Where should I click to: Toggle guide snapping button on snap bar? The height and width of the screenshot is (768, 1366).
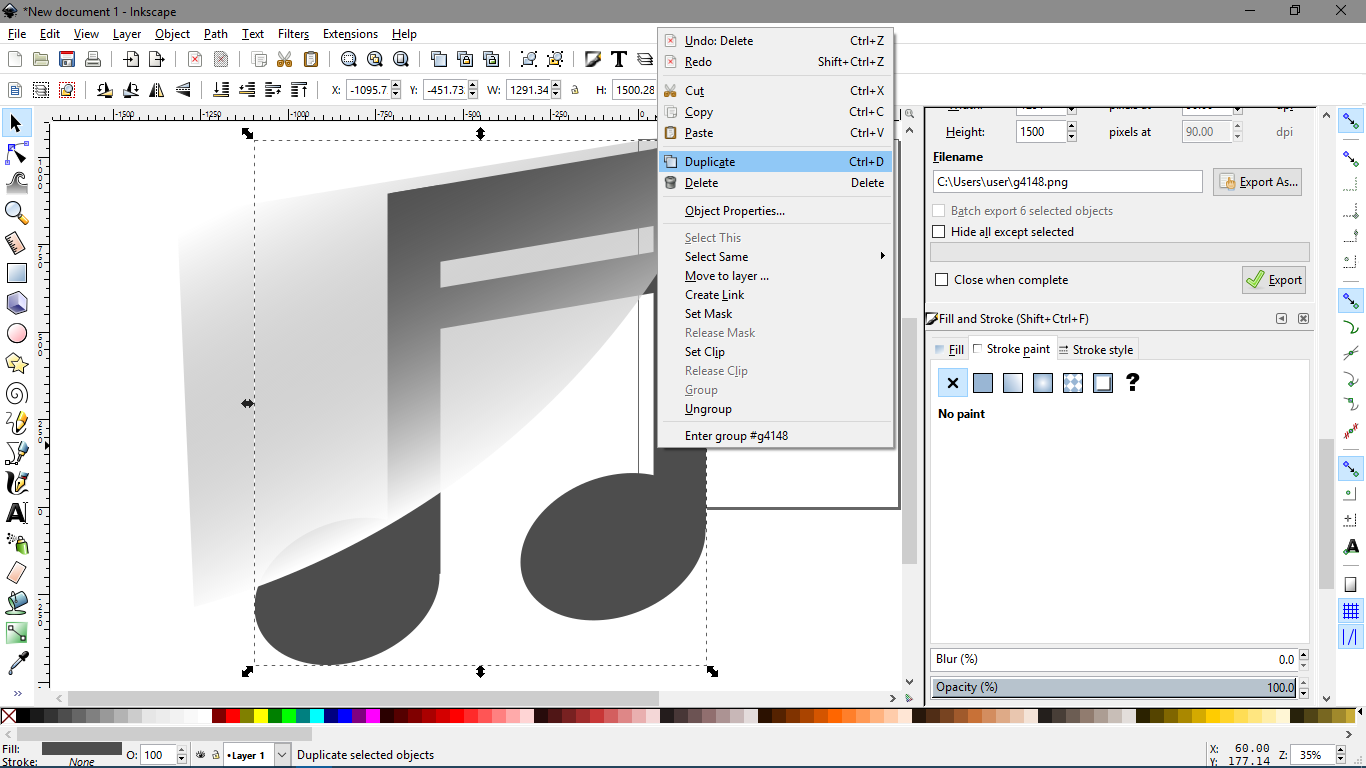(x=1351, y=637)
